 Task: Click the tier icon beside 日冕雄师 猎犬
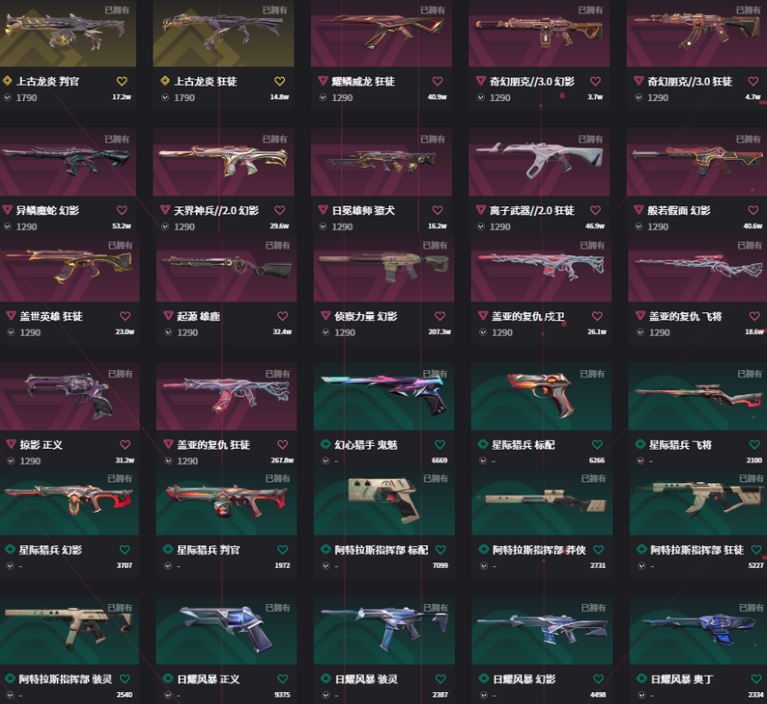pos(323,210)
